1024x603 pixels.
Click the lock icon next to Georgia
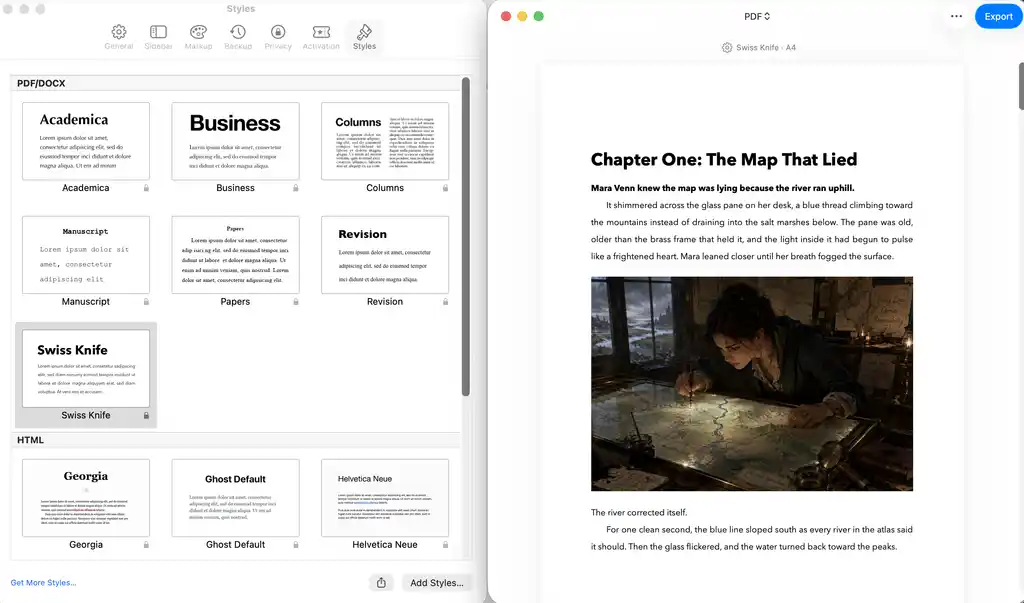coord(146,545)
